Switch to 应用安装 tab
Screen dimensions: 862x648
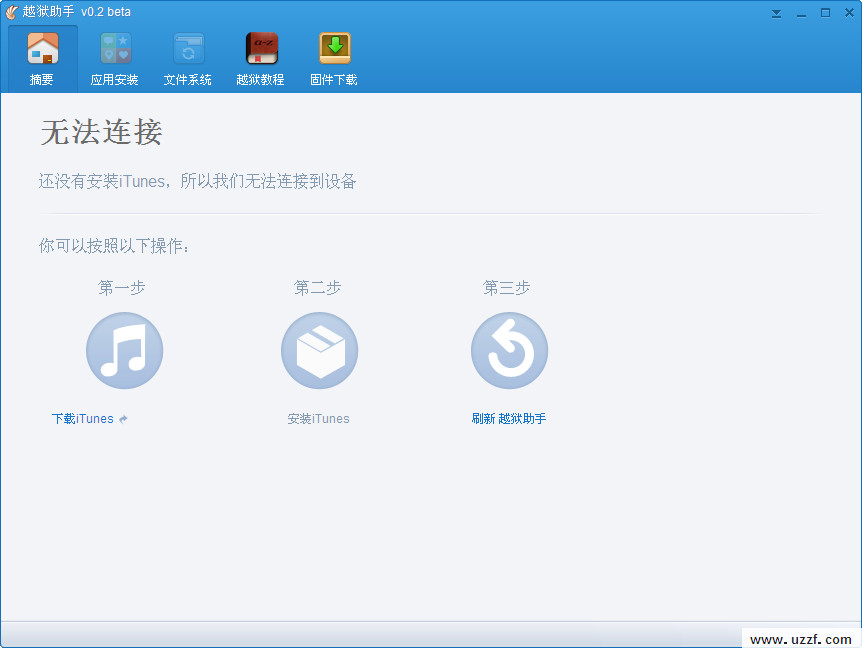click(114, 58)
